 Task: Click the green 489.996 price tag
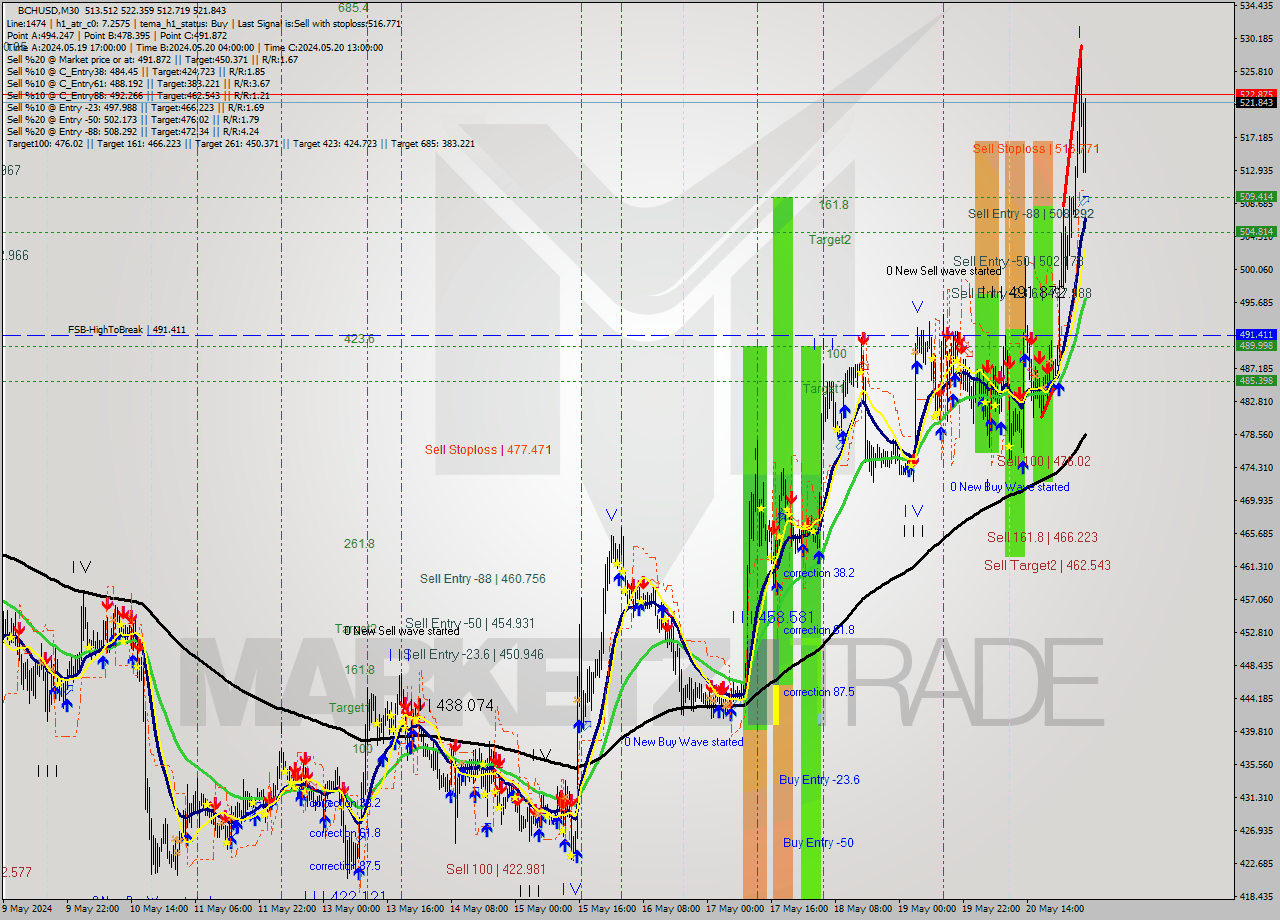click(x=1256, y=345)
